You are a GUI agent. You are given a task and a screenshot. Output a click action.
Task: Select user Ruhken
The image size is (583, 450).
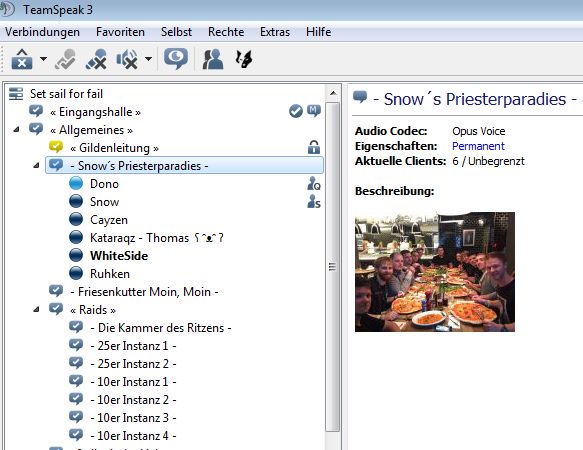point(110,274)
